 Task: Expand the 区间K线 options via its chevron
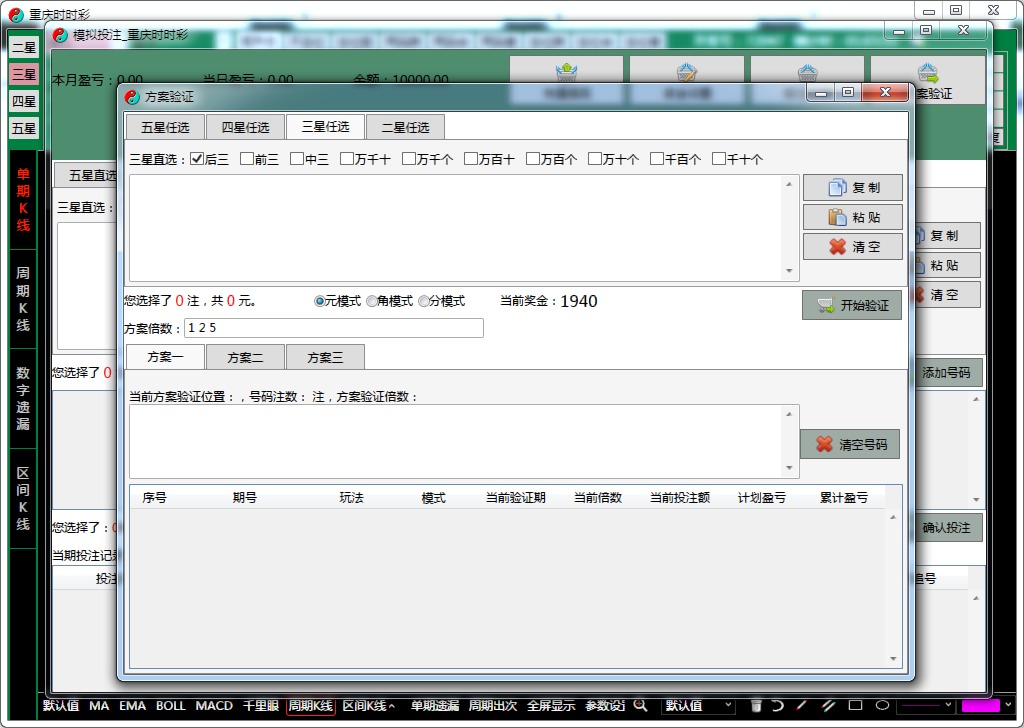(x=390, y=705)
